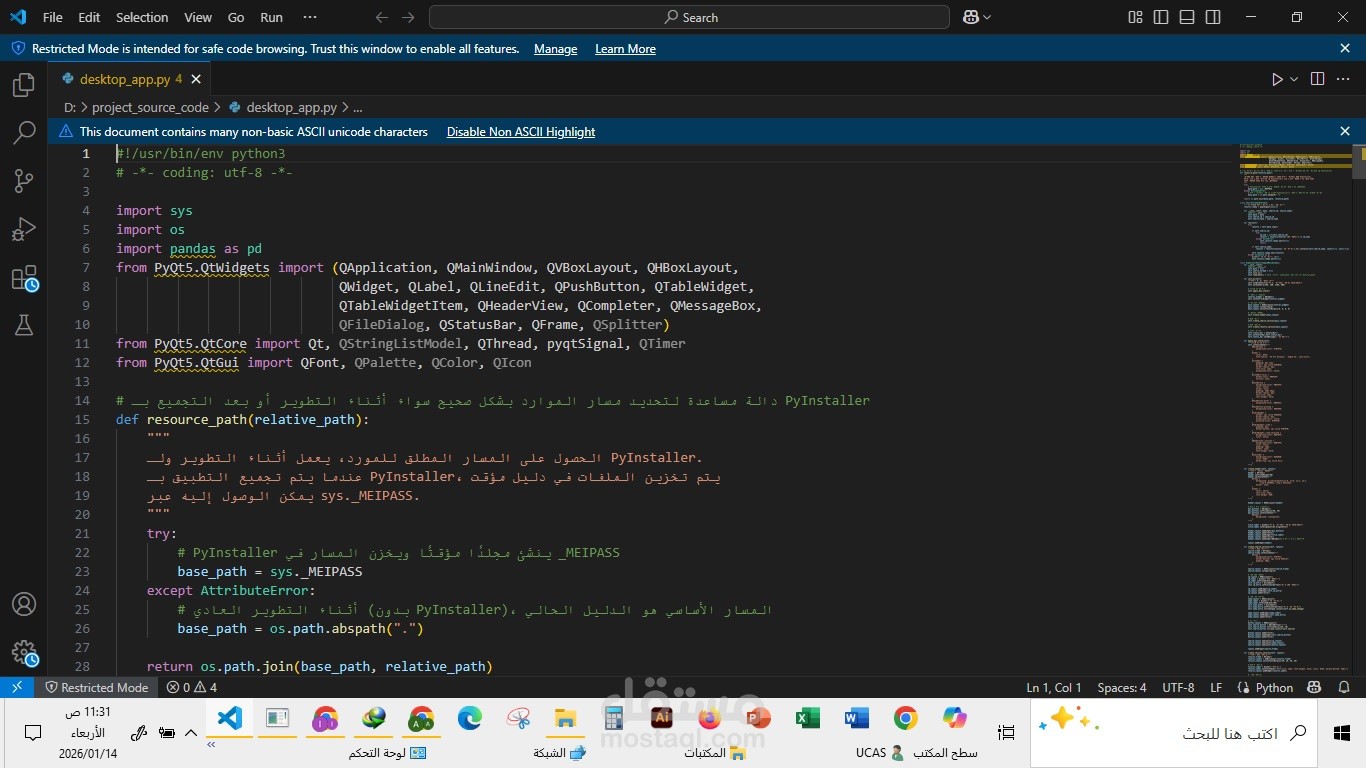Click the remote window indicator in status bar
1366x768 pixels.
point(17,687)
